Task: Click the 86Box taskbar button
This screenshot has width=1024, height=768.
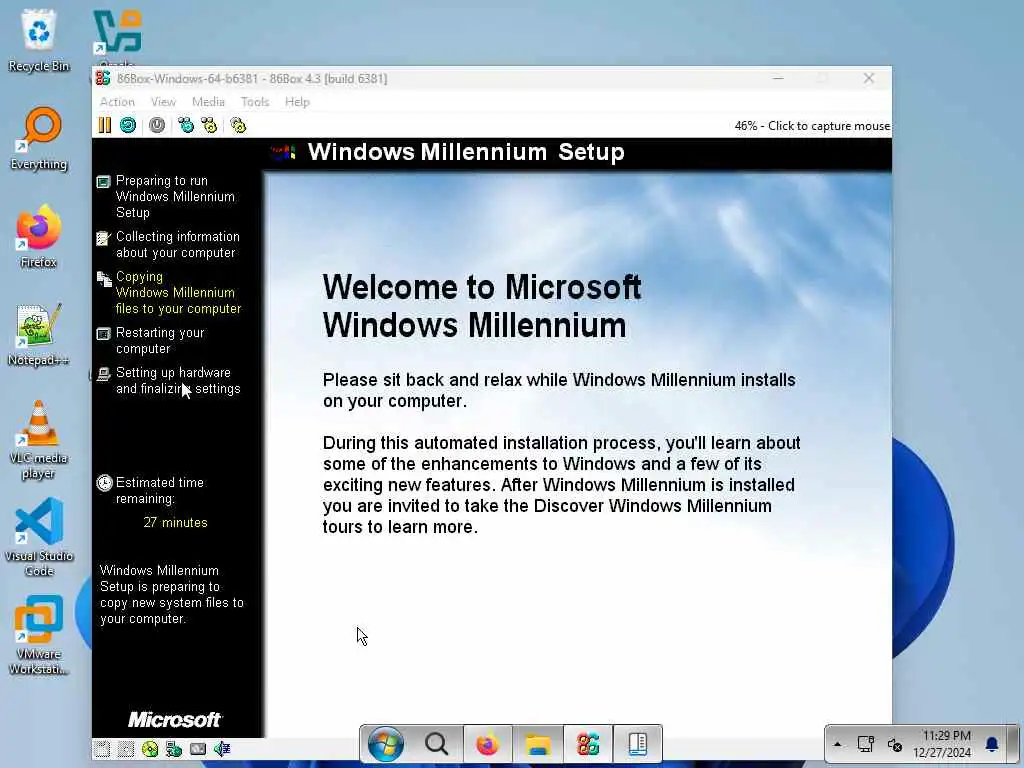Action: 588,744
